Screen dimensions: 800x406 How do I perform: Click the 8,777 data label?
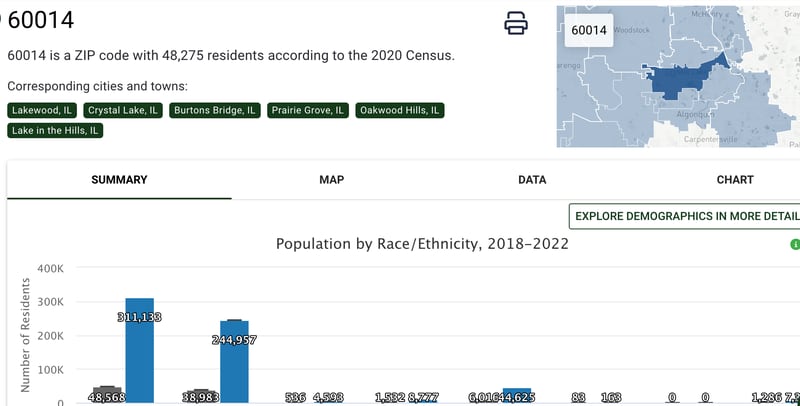point(423,397)
